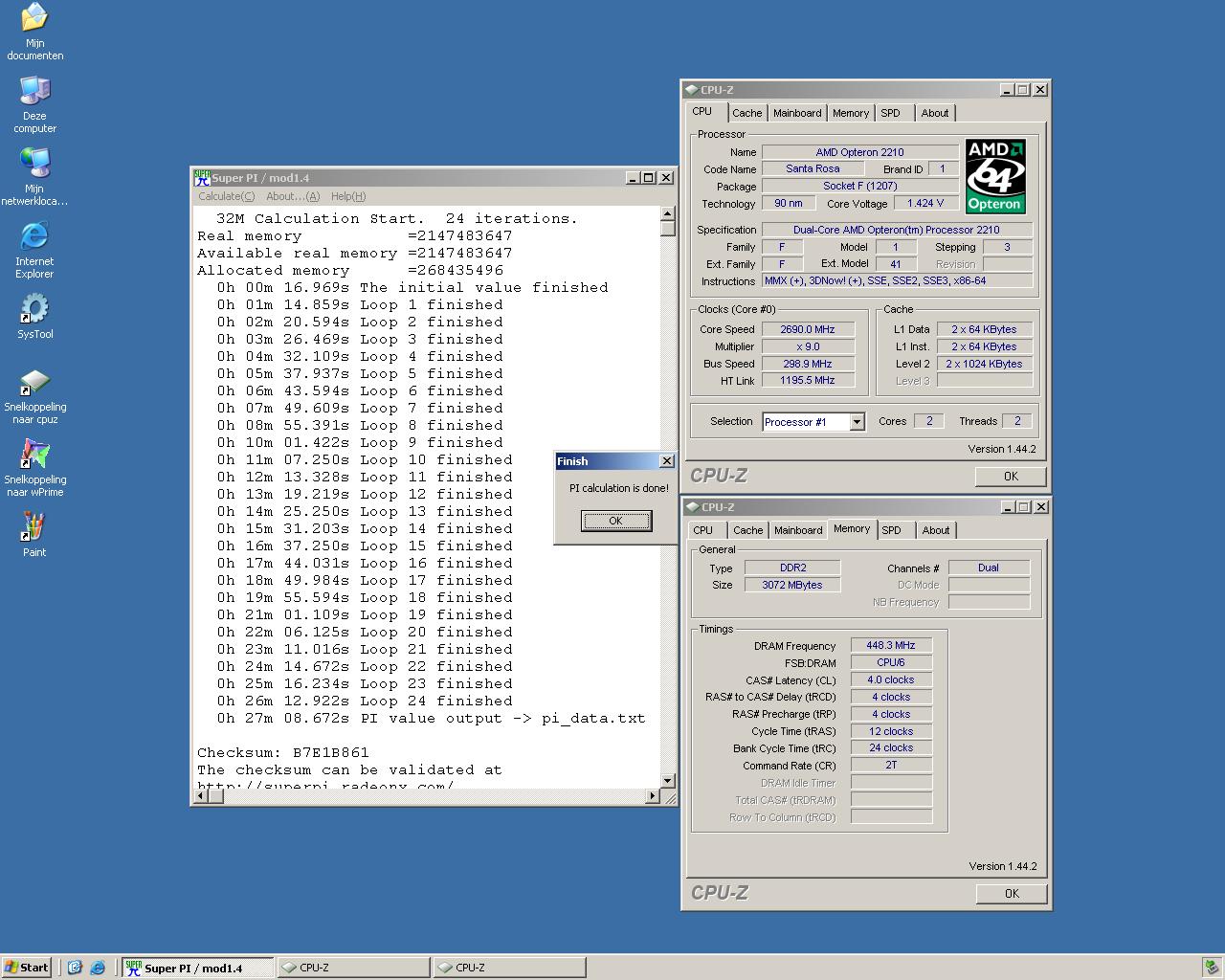This screenshot has width=1225, height=980.
Task: Select About tab in top CPU-Z window
Action: (935, 113)
